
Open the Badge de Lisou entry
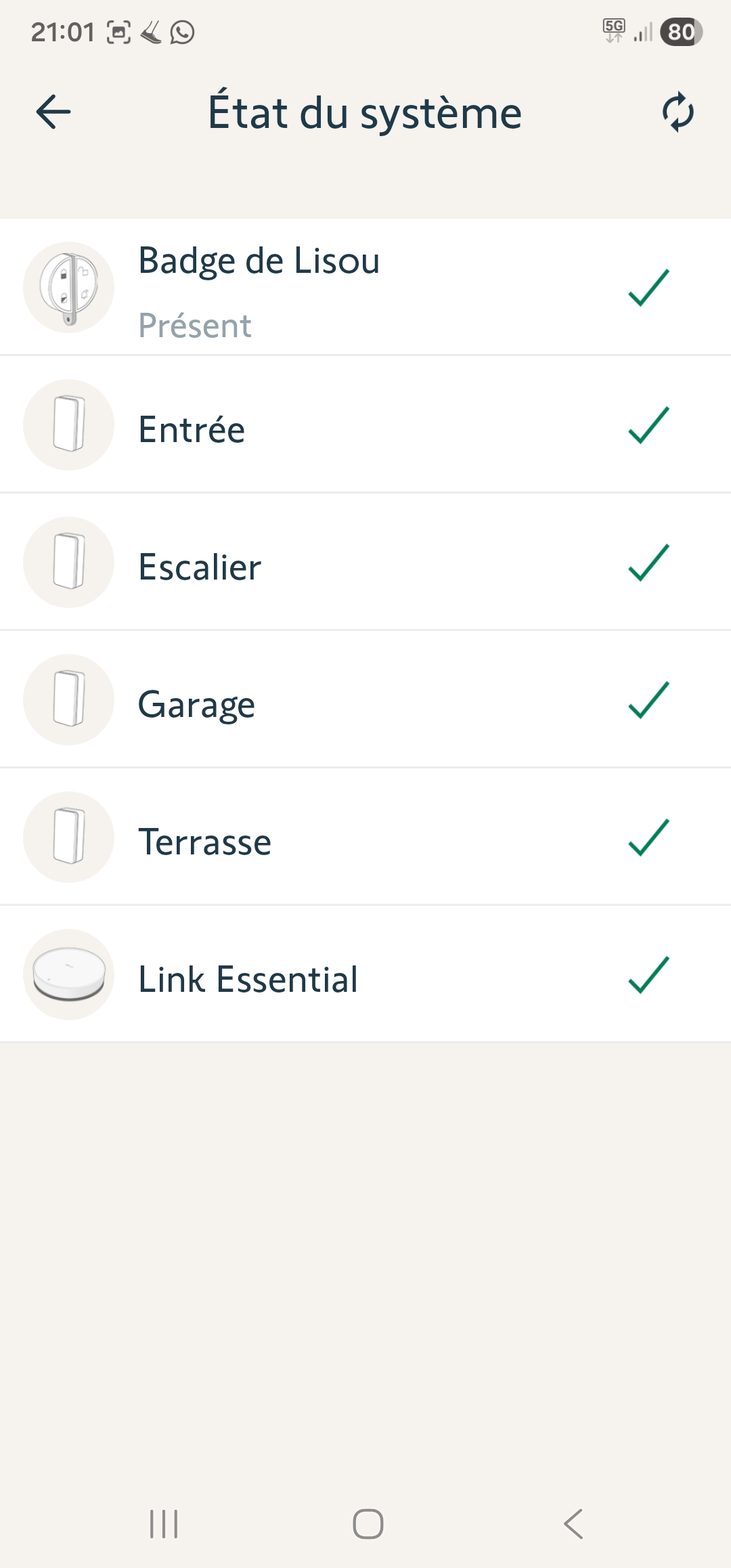click(259, 261)
